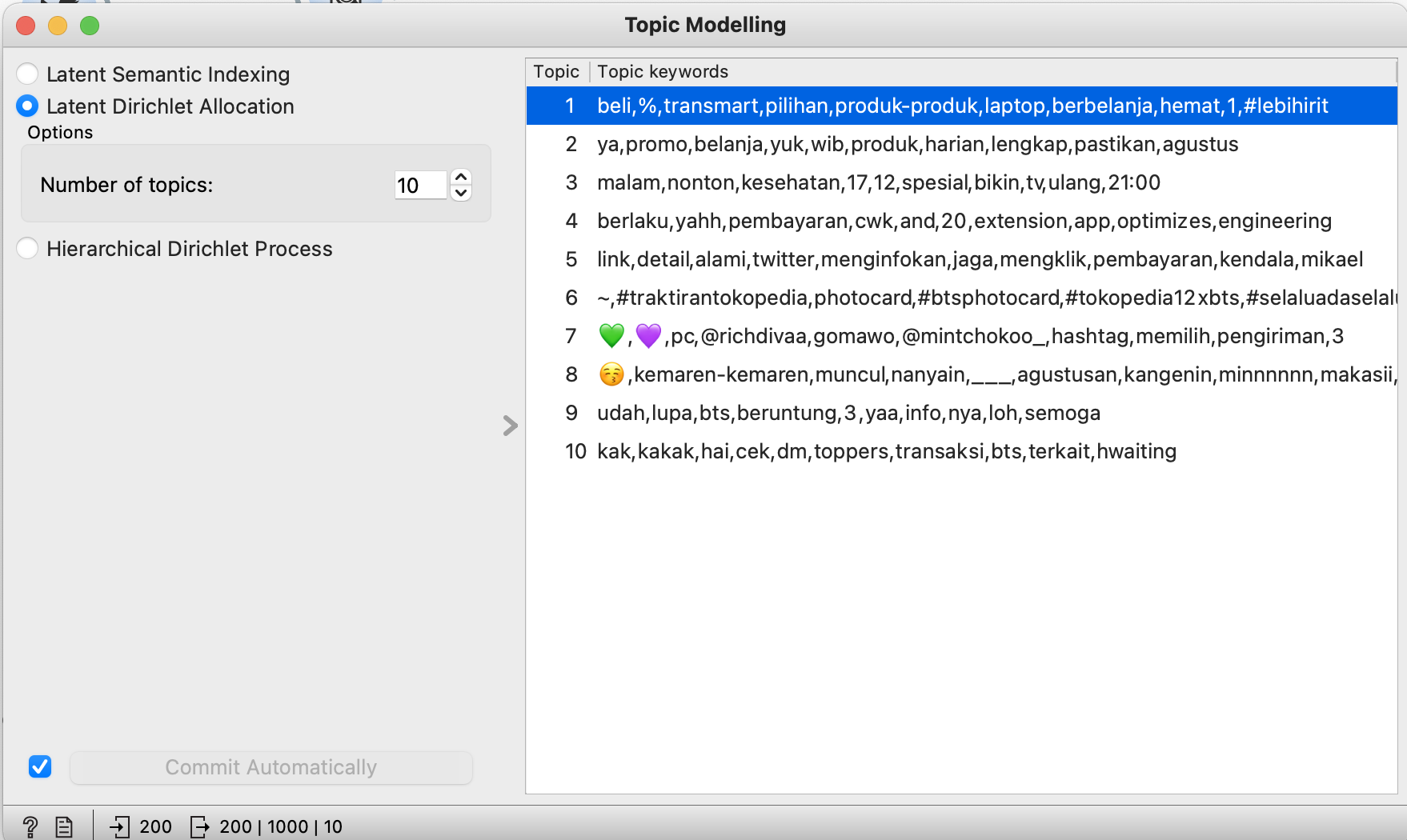Image resolution: width=1407 pixels, height=840 pixels.
Task: Select topic 7 row with @richdivaa
Action: tap(962, 336)
